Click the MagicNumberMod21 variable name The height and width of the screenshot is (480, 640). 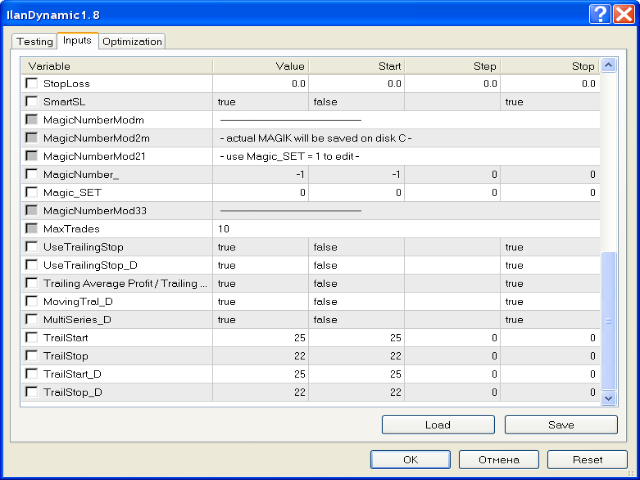[94, 156]
